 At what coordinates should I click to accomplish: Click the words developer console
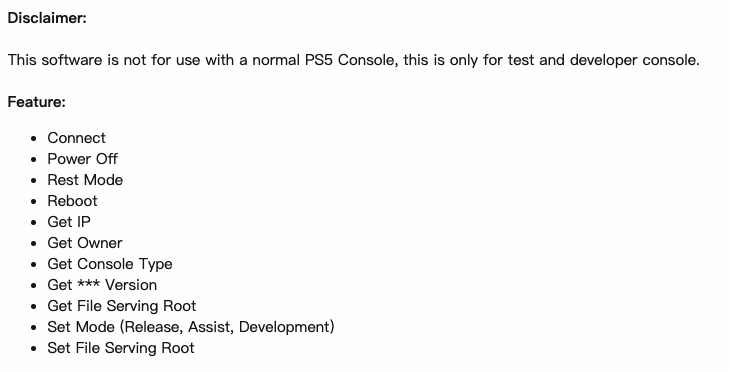[x=634, y=60]
